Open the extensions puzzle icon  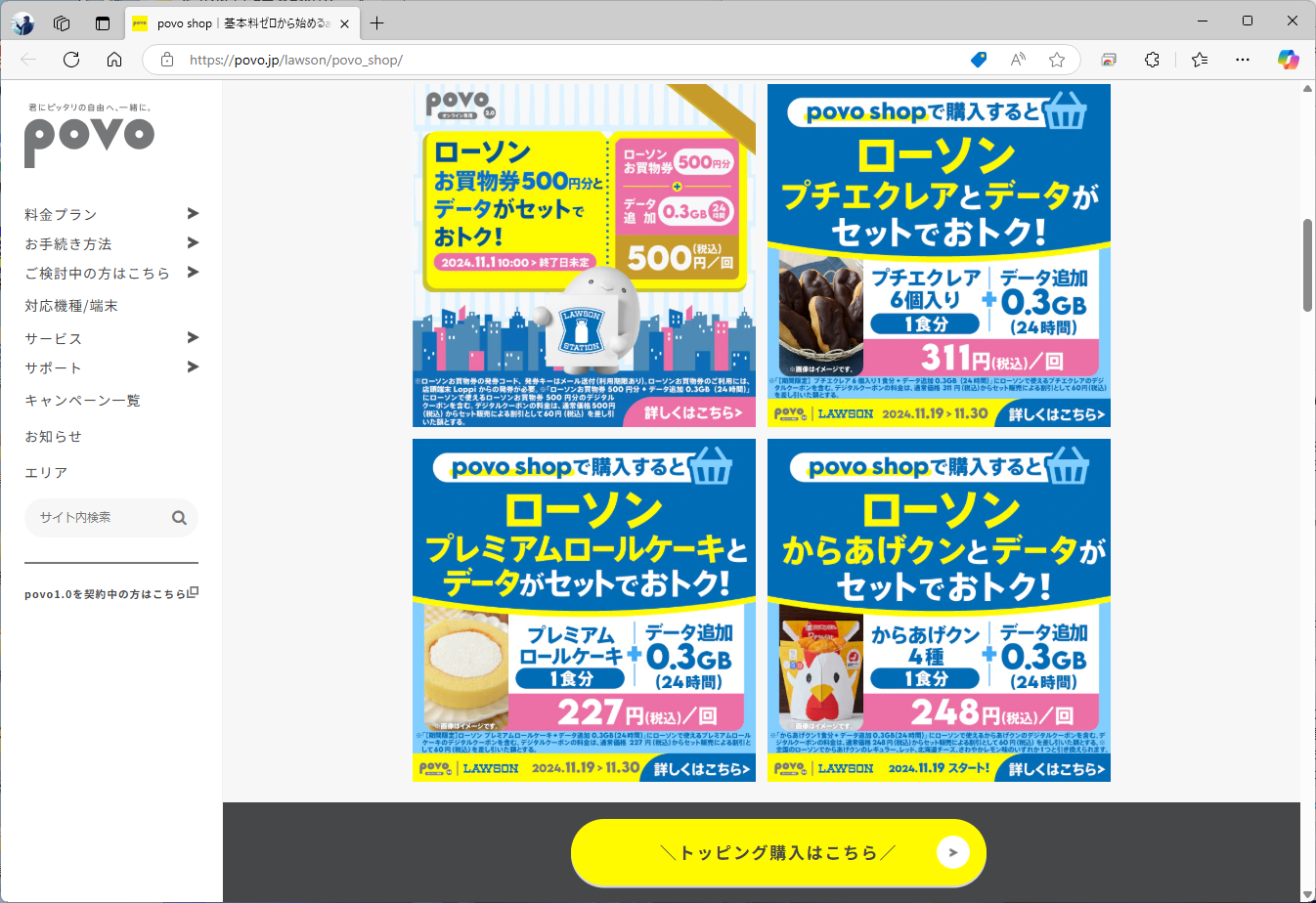pos(1152,60)
